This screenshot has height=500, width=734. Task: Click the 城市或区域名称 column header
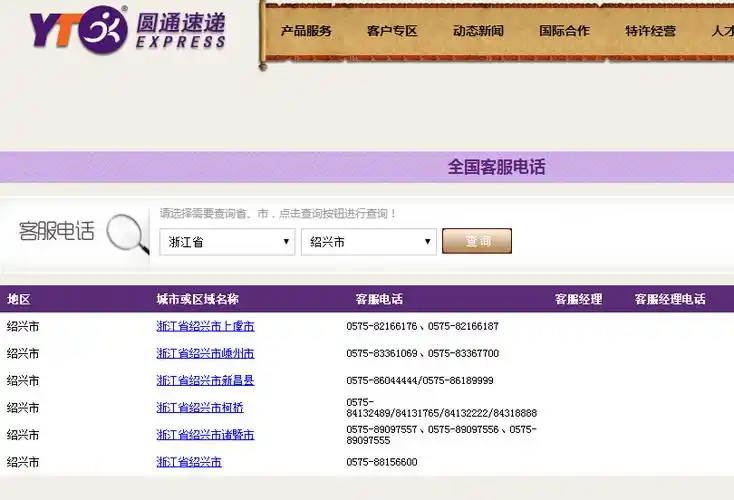[x=198, y=299]
